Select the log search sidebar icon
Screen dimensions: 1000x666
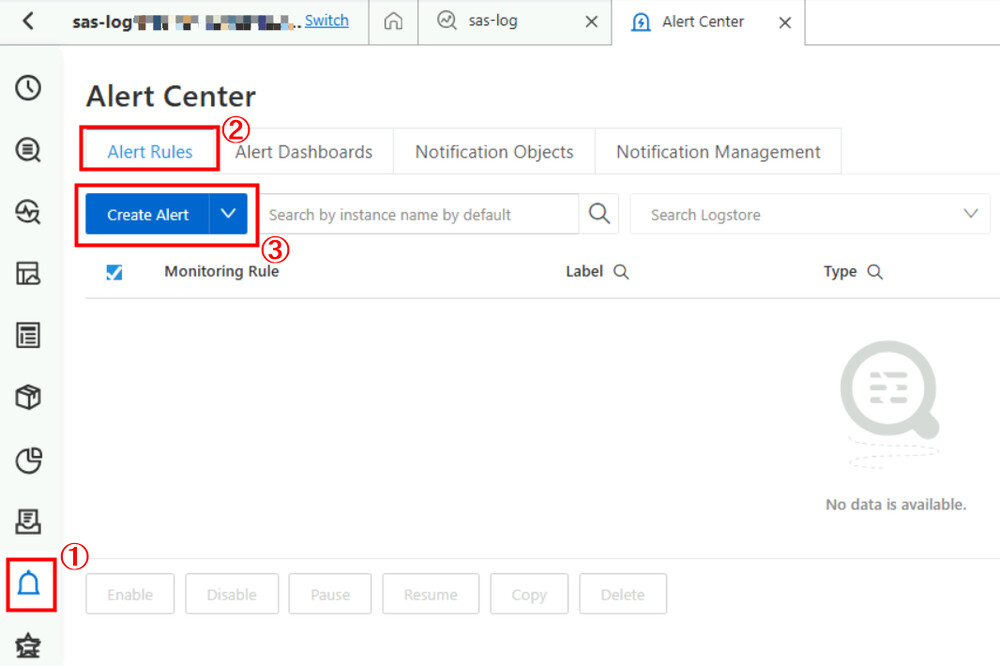pyautogui.click(x=29, y=150)
